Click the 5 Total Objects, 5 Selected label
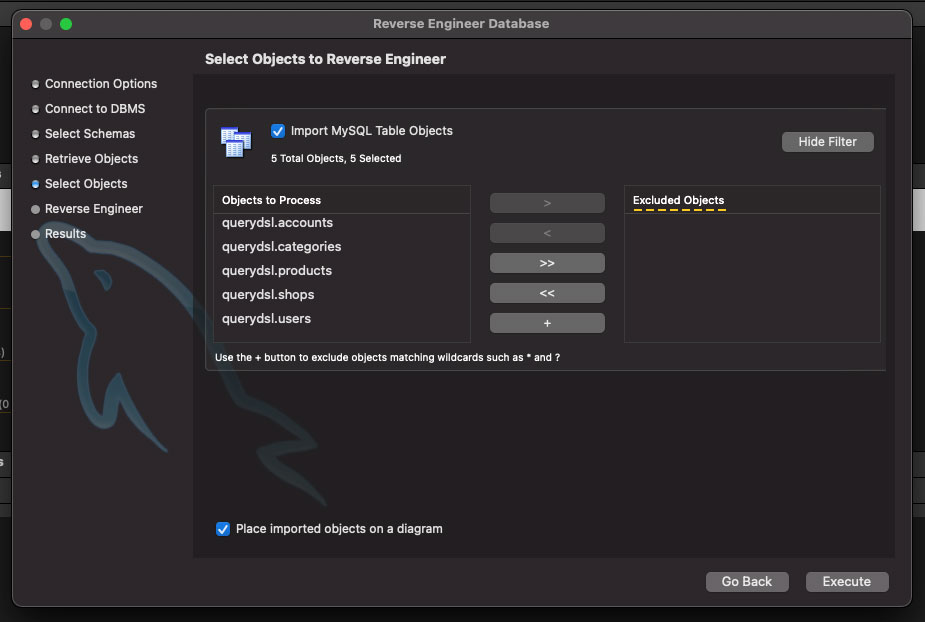Screen dimensions: 925x622 point(336,158)
